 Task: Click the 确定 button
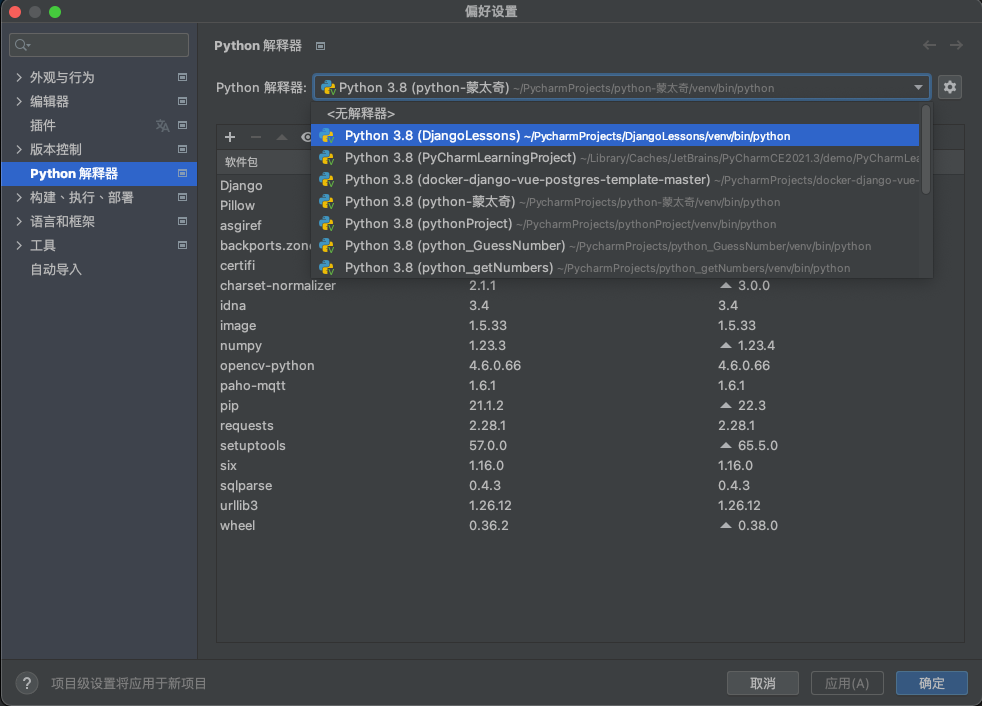tap(931, 683)
